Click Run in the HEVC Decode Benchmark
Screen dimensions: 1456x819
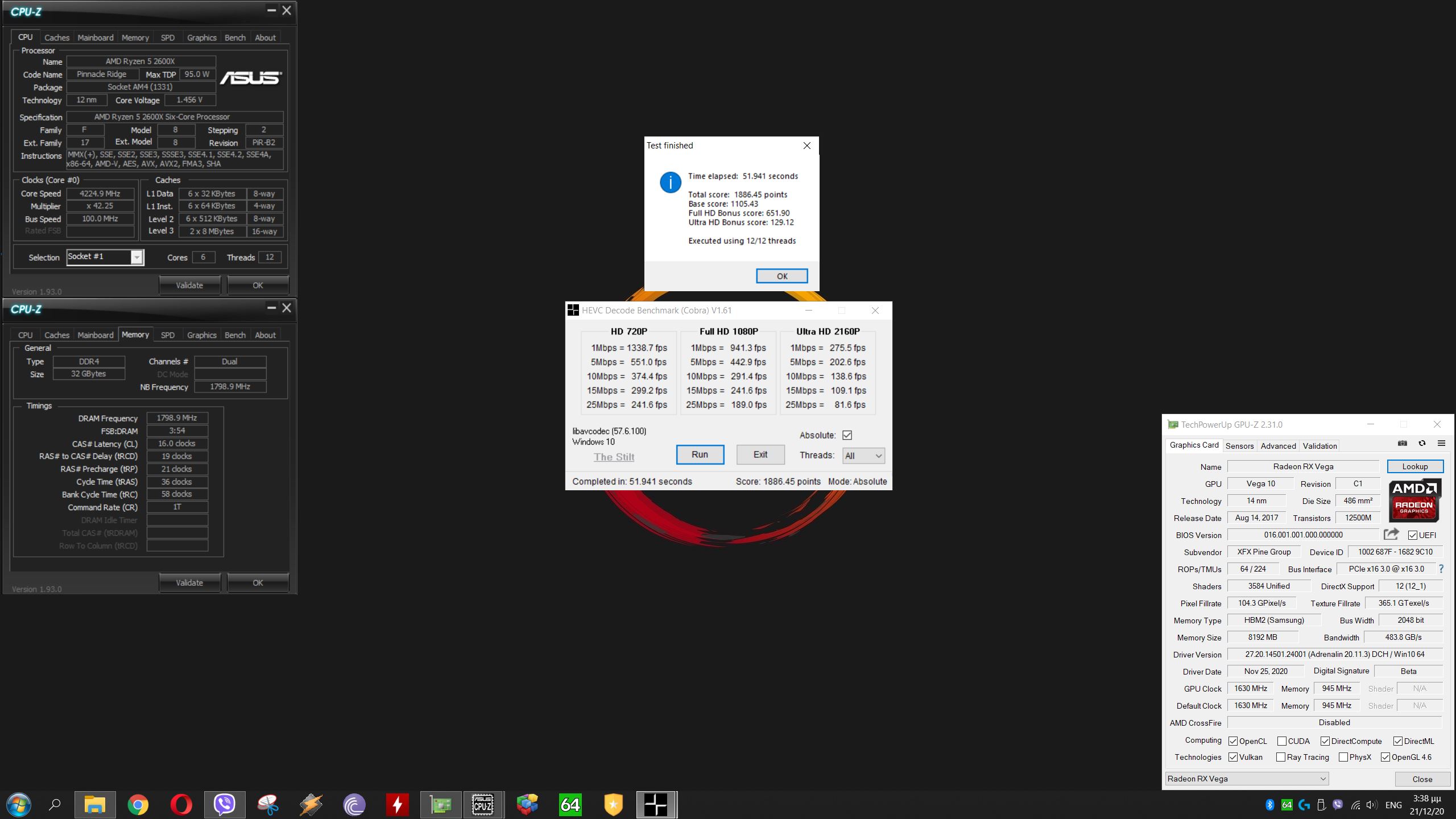click(700, 454)
